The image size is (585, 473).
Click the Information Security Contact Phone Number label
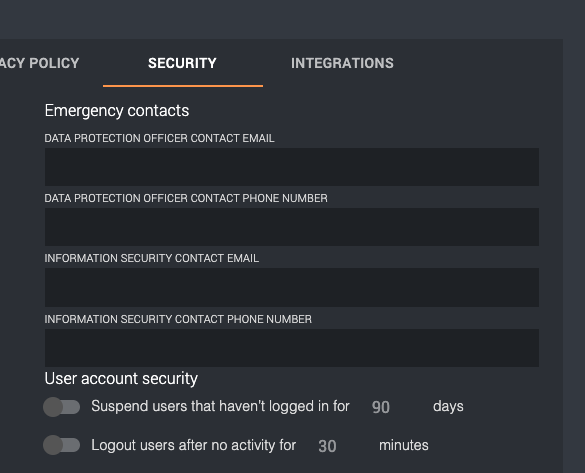(178, 319)
